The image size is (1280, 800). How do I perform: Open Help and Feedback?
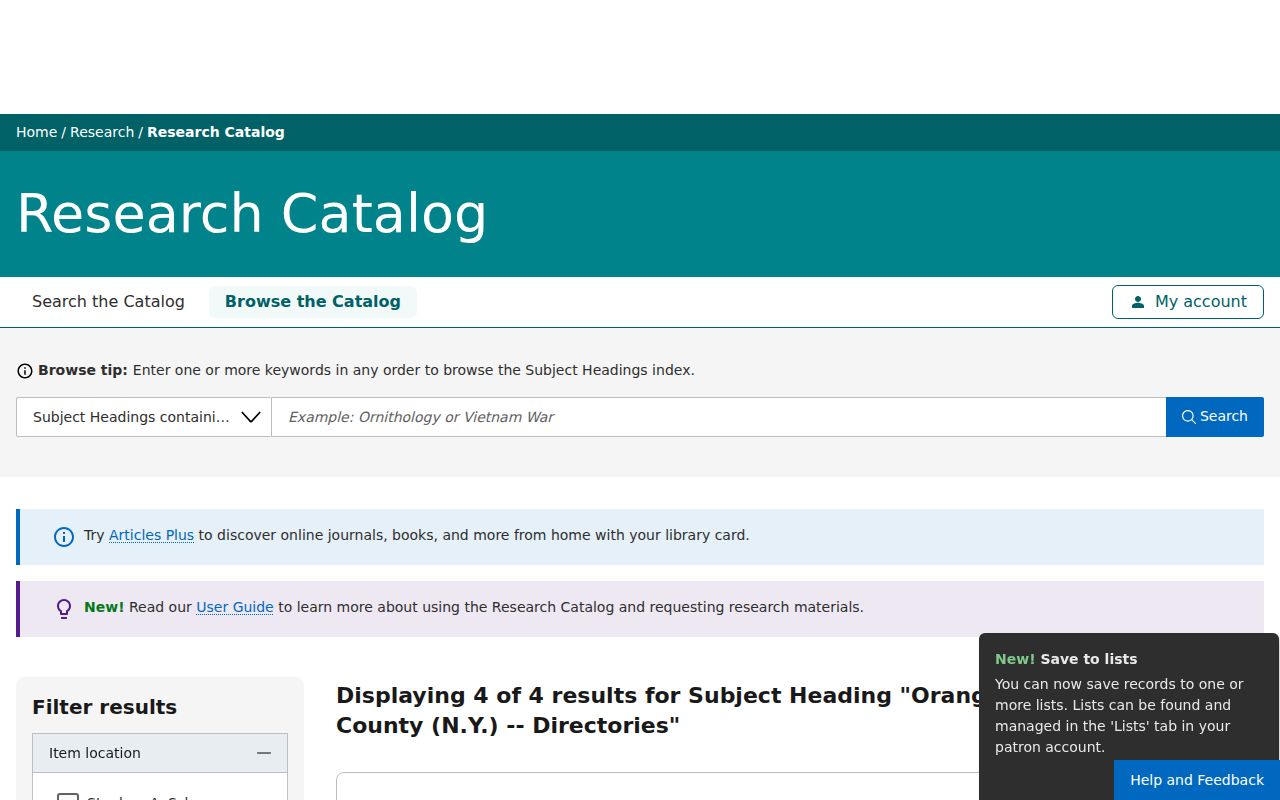[1197, 780]
